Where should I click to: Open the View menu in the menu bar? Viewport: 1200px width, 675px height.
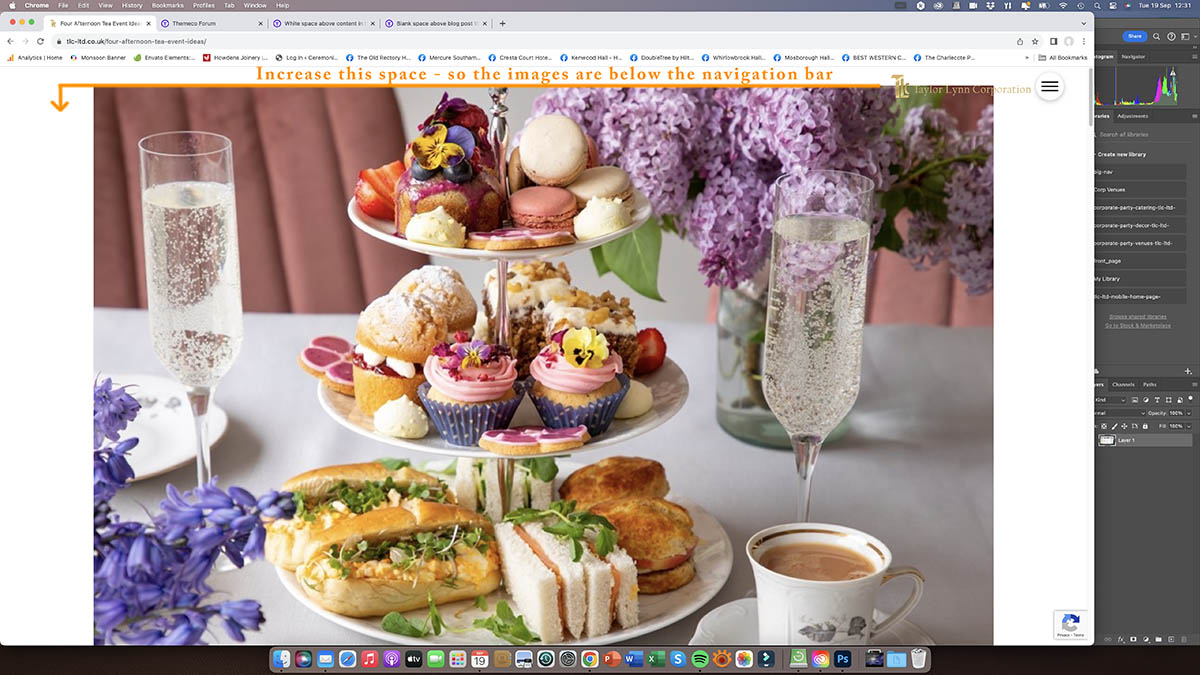(x=105, y=5)
